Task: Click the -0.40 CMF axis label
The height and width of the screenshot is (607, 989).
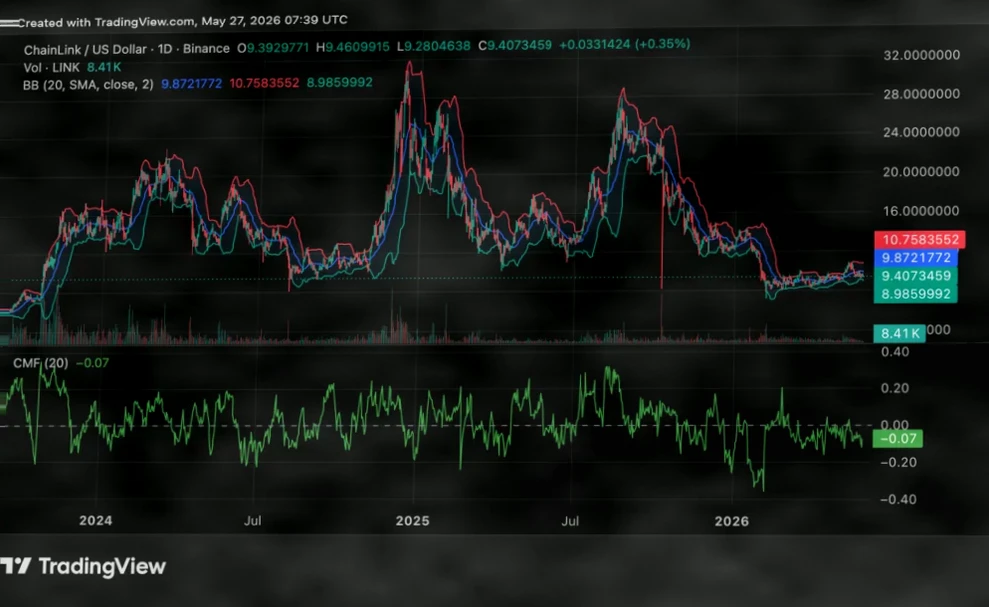Action: tap(898, 500)
